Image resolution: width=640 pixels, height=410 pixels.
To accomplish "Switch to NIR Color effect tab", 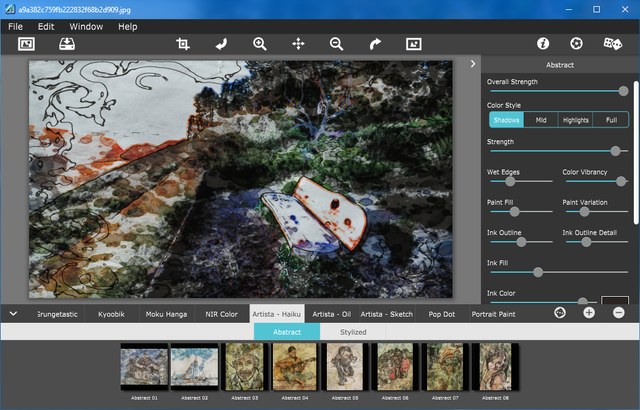I will (x=221, y=314).
